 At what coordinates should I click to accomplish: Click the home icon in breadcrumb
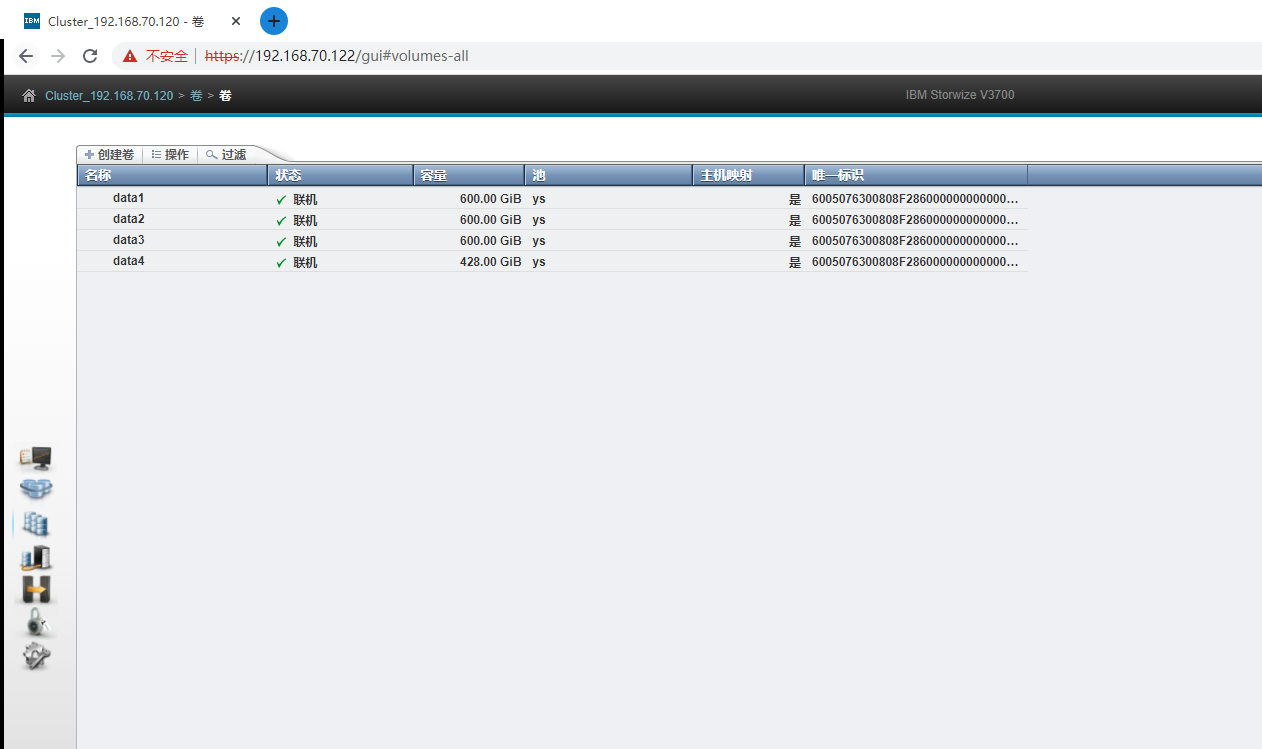[29, 96]
